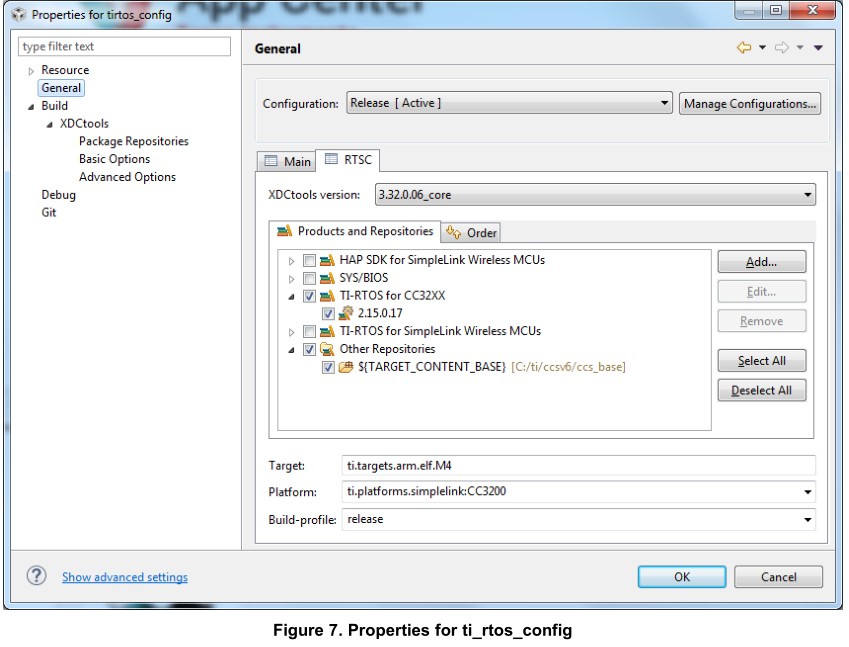
Task: Click the back navigation arrow icon
Action: pyautogui.click(x=744, y=48)
